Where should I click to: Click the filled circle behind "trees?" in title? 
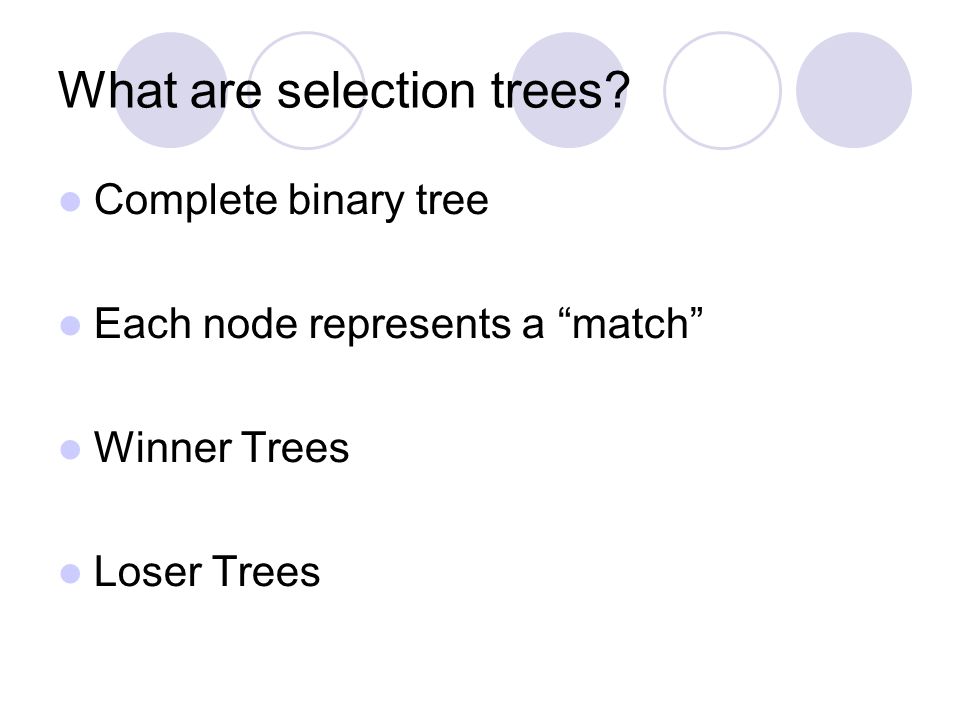pos(569,90)
